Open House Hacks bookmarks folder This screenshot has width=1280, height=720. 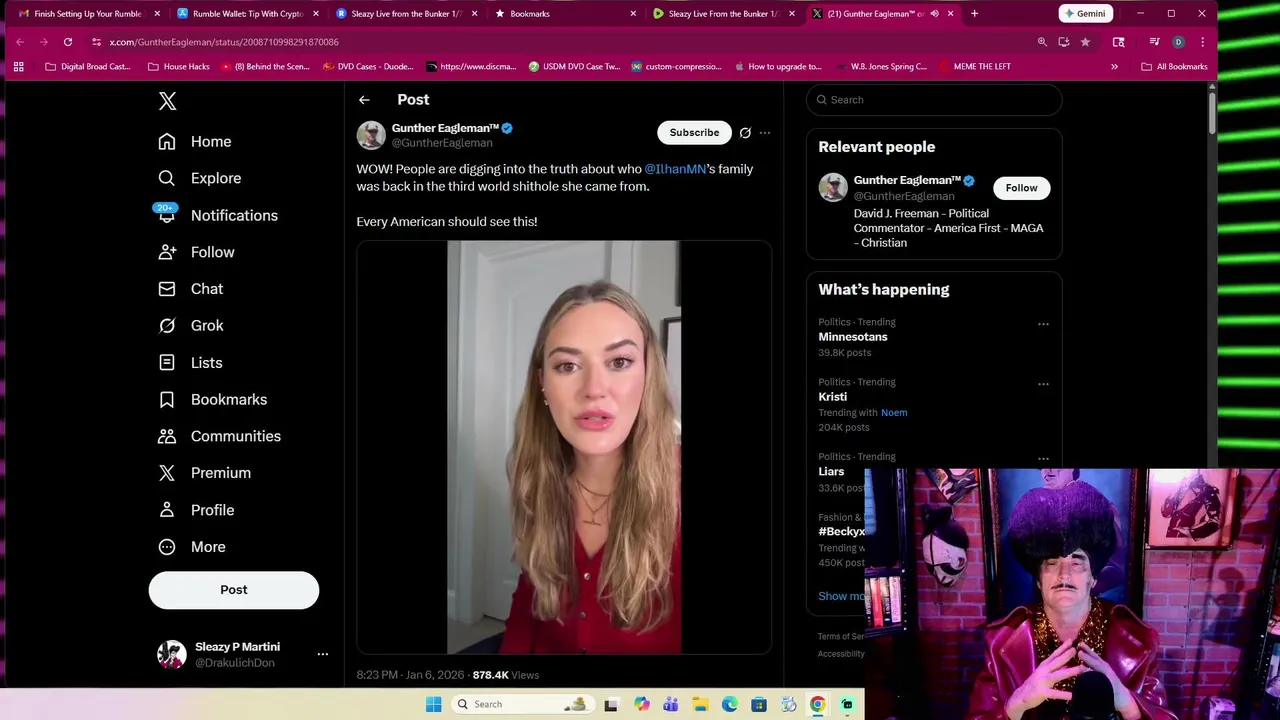[x=179, y=66]
